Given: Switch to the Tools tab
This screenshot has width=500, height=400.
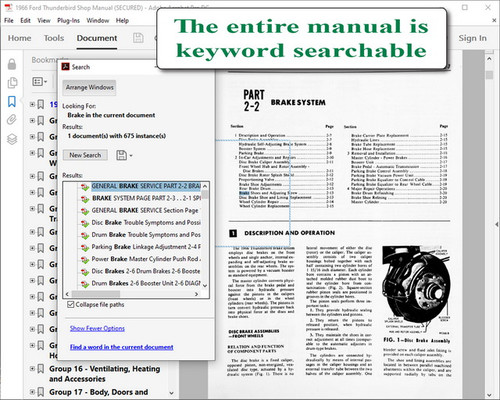Looking at the screenshot, I should pos(54,38).
